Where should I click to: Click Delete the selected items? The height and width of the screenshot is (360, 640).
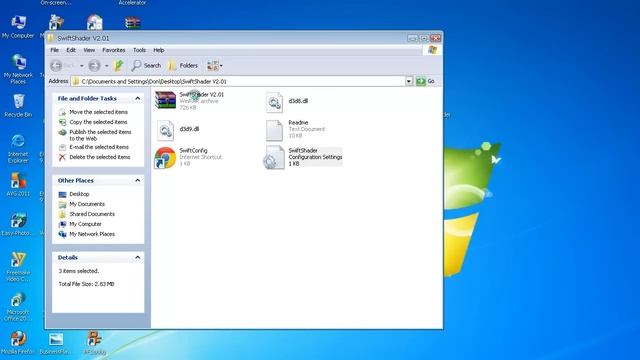point(100,157)
